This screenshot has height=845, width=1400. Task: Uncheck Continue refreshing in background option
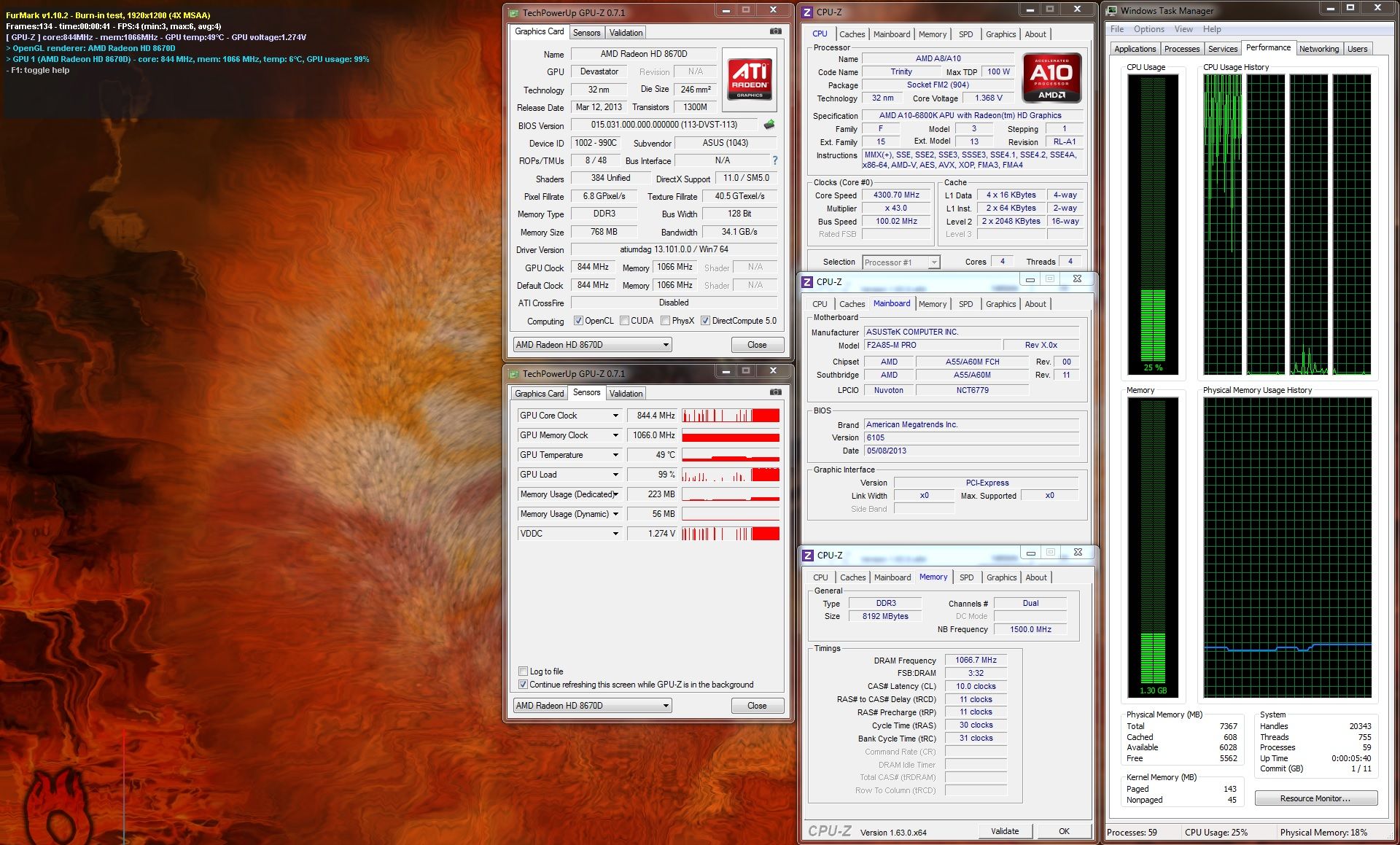(x=523, y=685)
